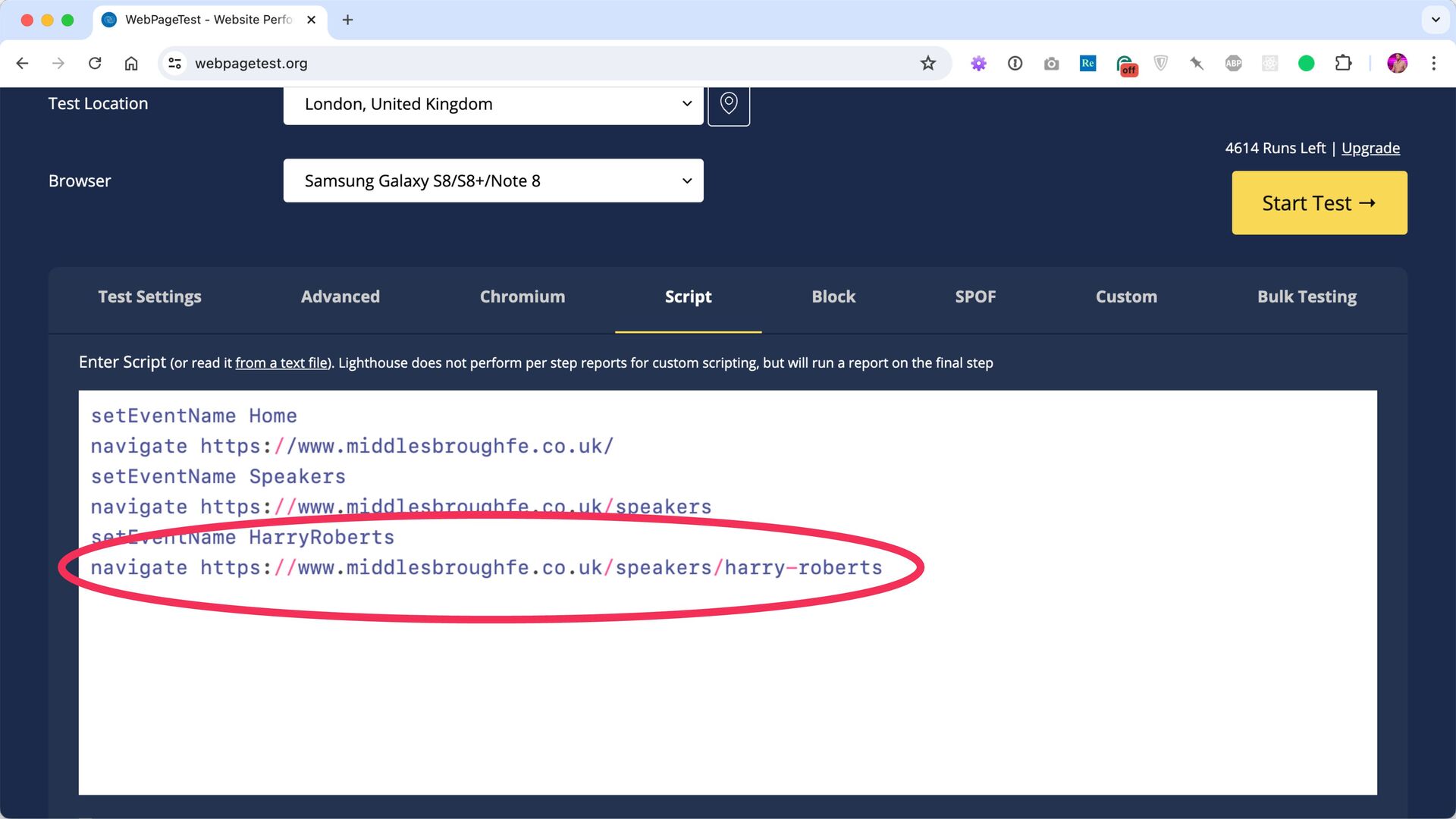1456x819 pixels.
Task: Open the Chrome profile avatar
Action: click(1397, 64)
